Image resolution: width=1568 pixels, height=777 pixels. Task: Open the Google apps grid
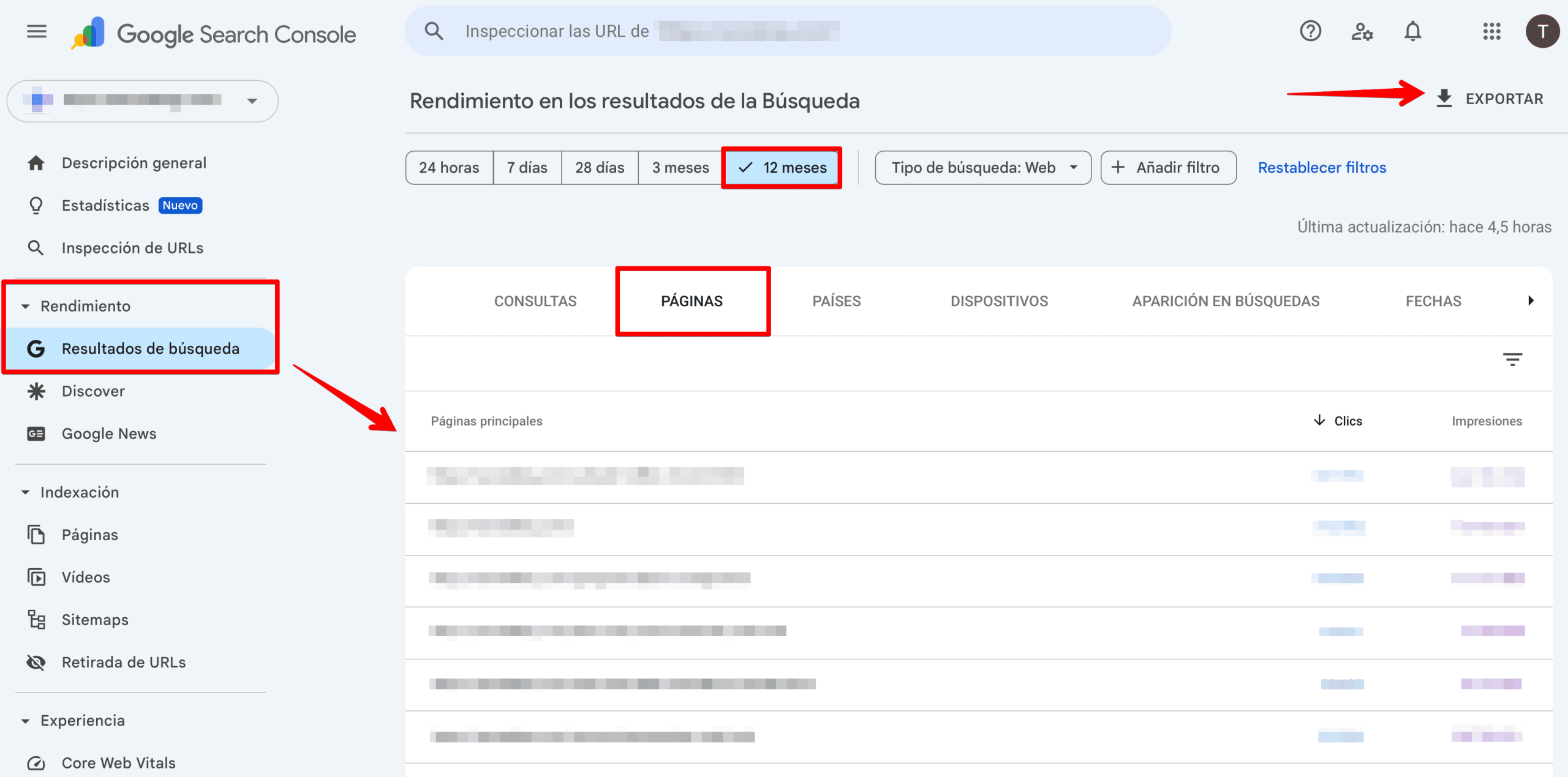click(1491, 31)
